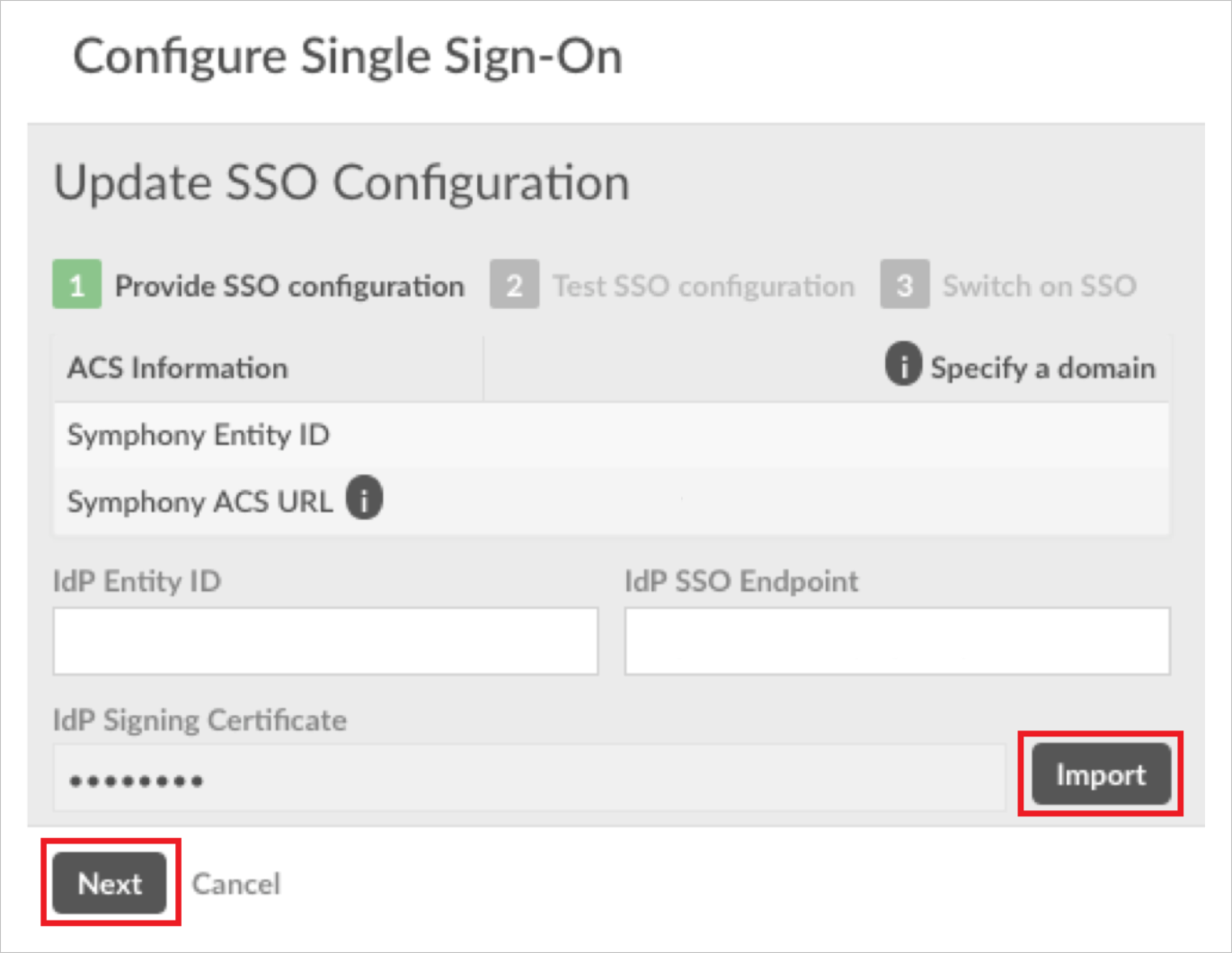Image resolution: width=1232 pixels, height=953 pixels.
Task: Select the masked IdP Signing Certificate field
Action: [530, 778]
